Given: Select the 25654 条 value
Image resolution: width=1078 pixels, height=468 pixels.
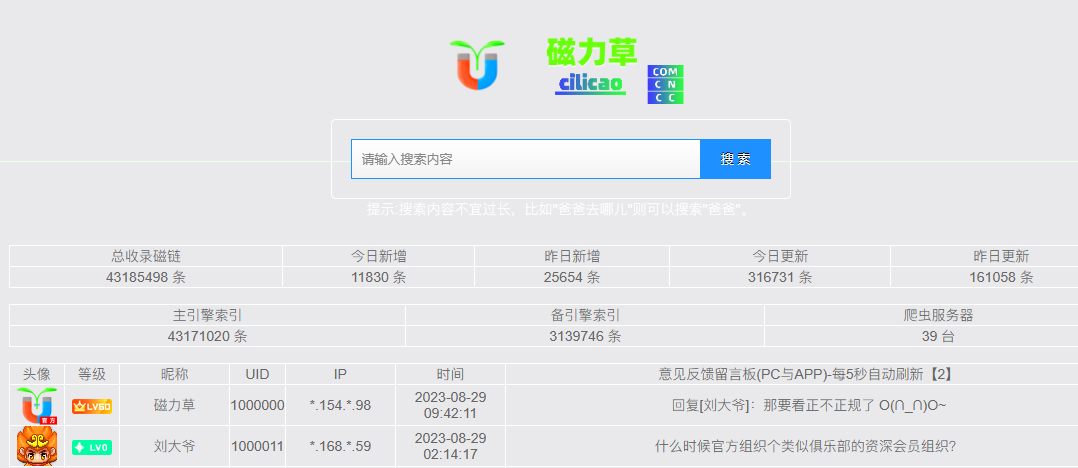Looking at the screenshot, I should click(x=572, y=278).
